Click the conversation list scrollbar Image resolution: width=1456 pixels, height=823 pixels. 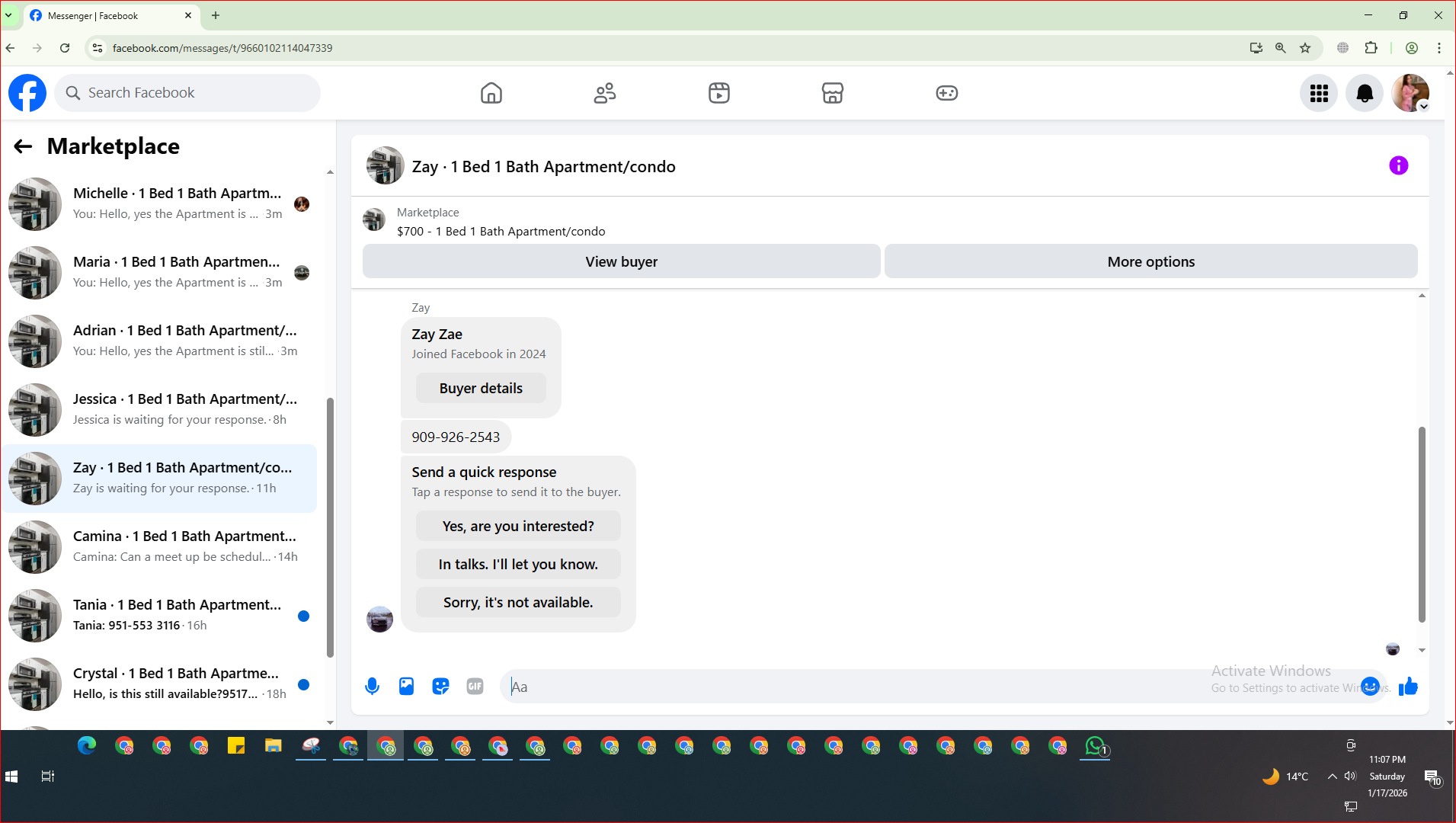click(x=330, y=527)
